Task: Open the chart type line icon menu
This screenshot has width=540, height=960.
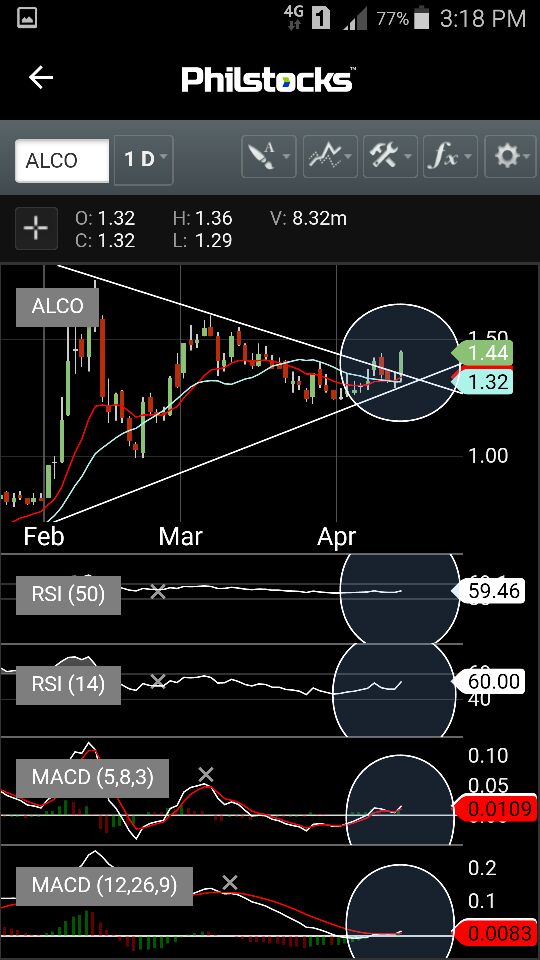Action: 331,159
